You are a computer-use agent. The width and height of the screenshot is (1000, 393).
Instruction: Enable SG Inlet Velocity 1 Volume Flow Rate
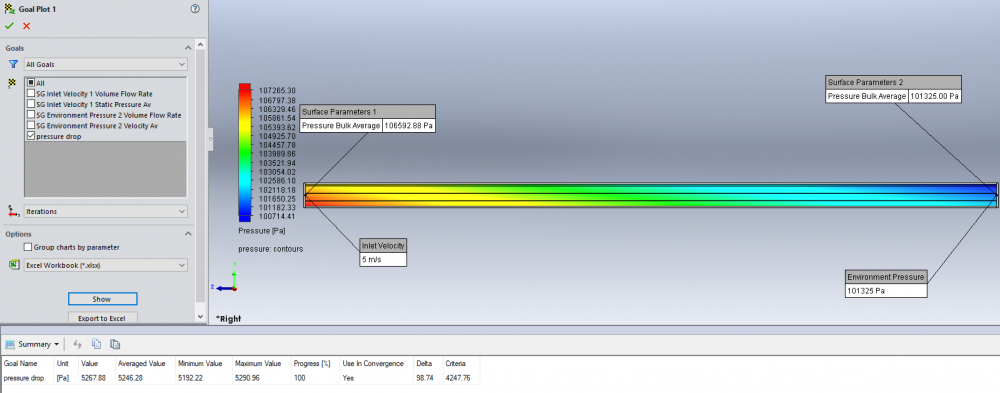click(31, 93)
